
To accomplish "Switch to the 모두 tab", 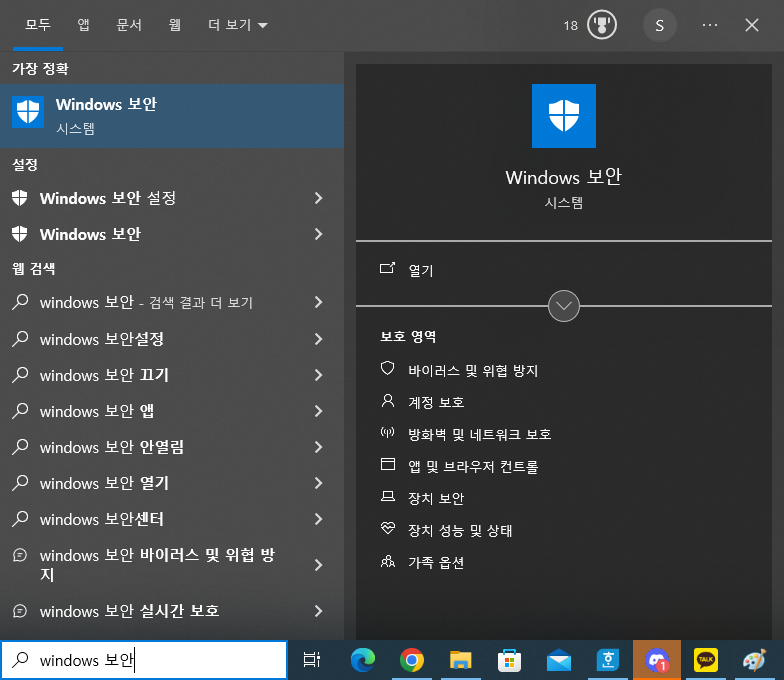I will click(38, 25).
